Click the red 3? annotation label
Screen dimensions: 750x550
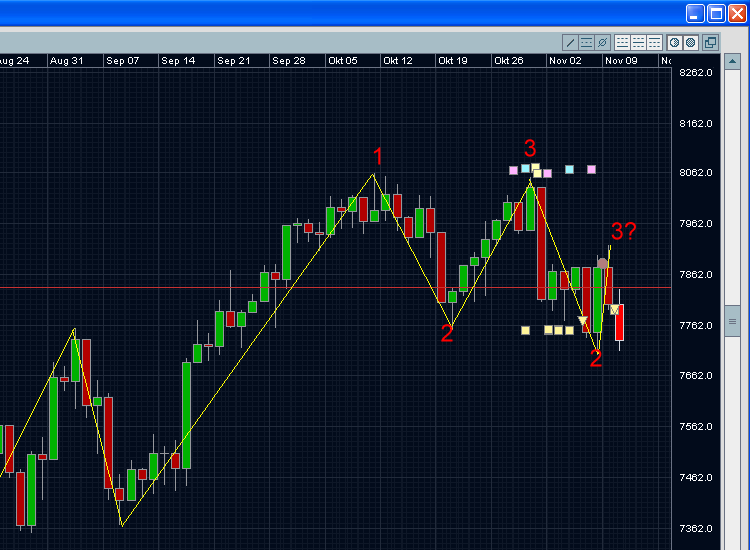tap(624, 231)
